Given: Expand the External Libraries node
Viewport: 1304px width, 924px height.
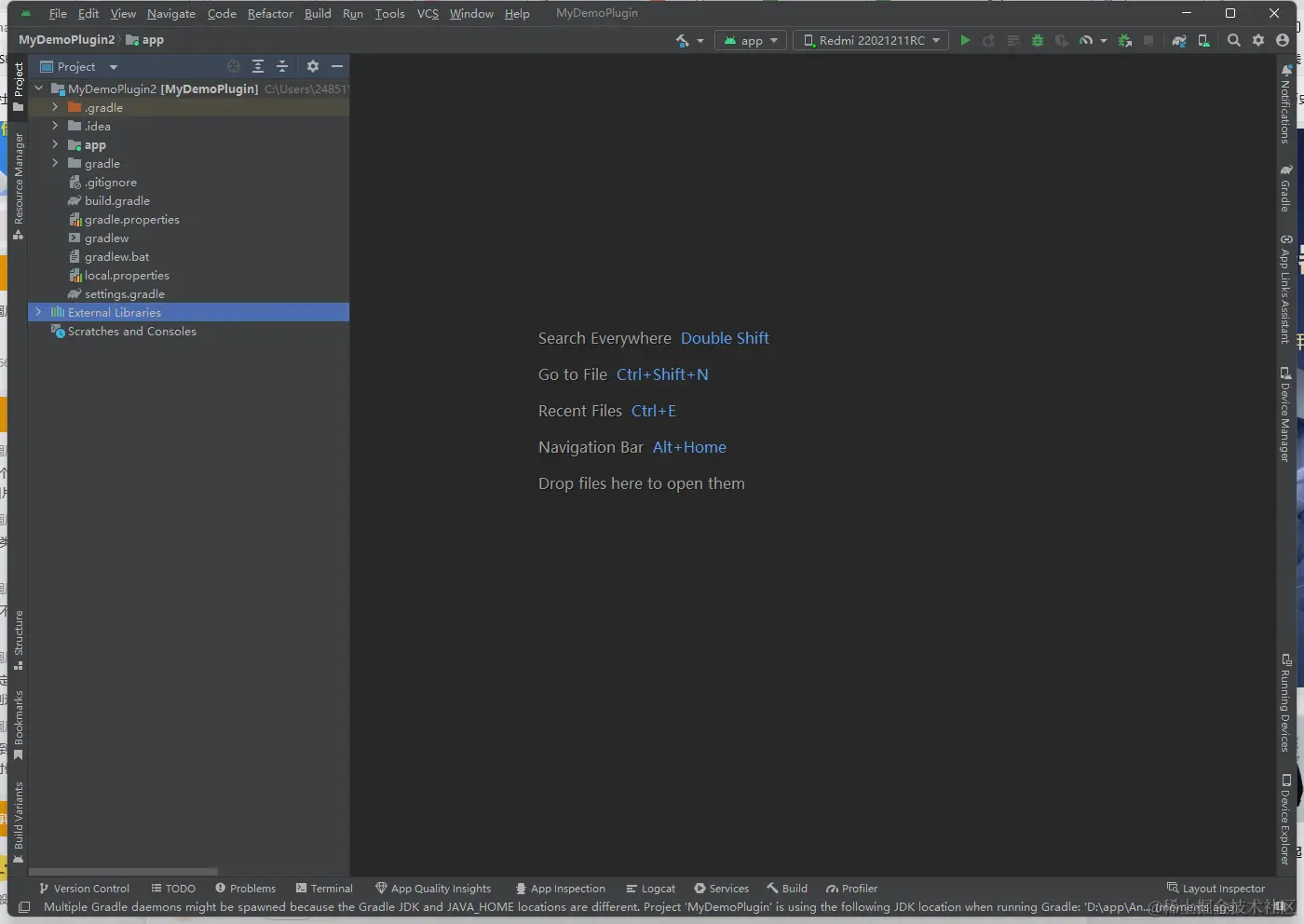Looking at the screenshot, I should 38,312.
